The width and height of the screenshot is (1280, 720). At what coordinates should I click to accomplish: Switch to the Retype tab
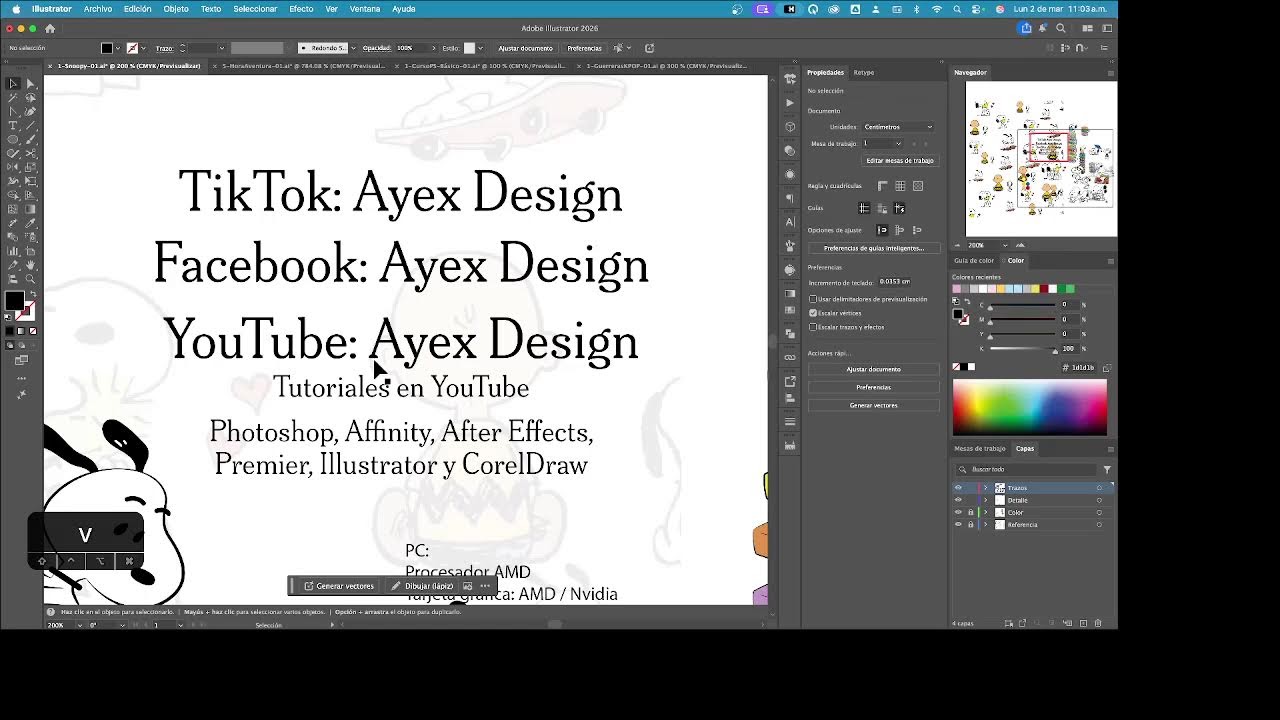[x=863, y=73]
